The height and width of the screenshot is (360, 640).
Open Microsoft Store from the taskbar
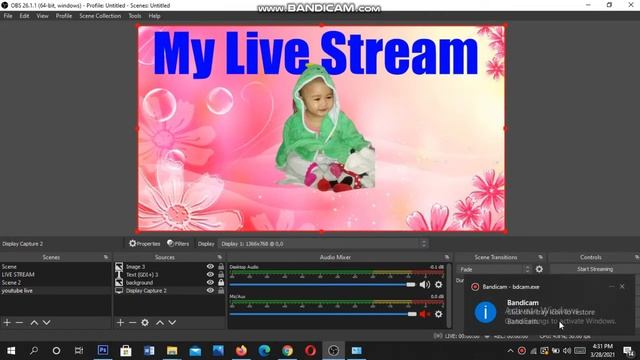(x=126, y=350)
